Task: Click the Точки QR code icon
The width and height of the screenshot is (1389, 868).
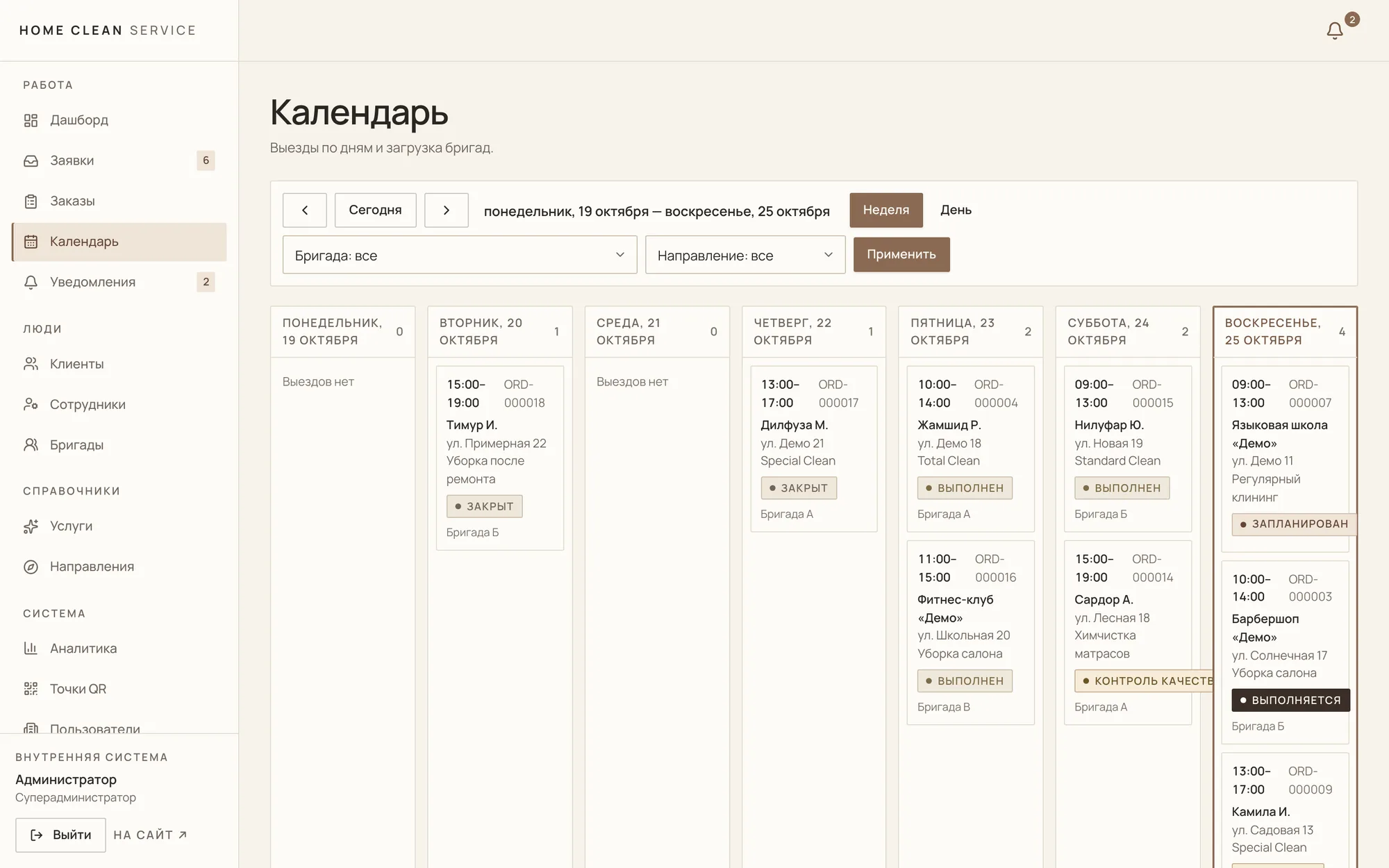Action: click(x=31, y=689)
